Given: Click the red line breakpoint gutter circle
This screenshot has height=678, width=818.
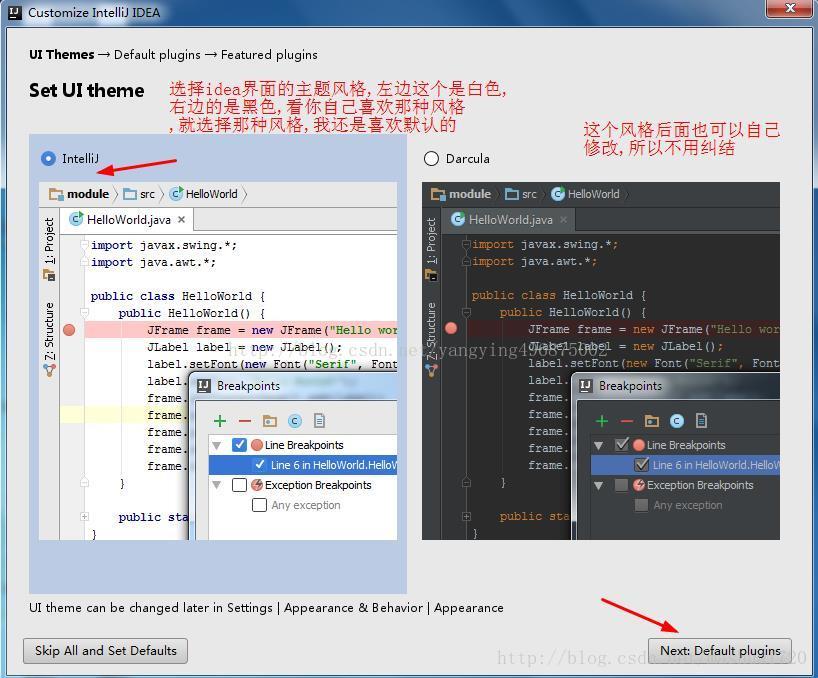Looking at the screenshot, I should (x=69, y=330).
